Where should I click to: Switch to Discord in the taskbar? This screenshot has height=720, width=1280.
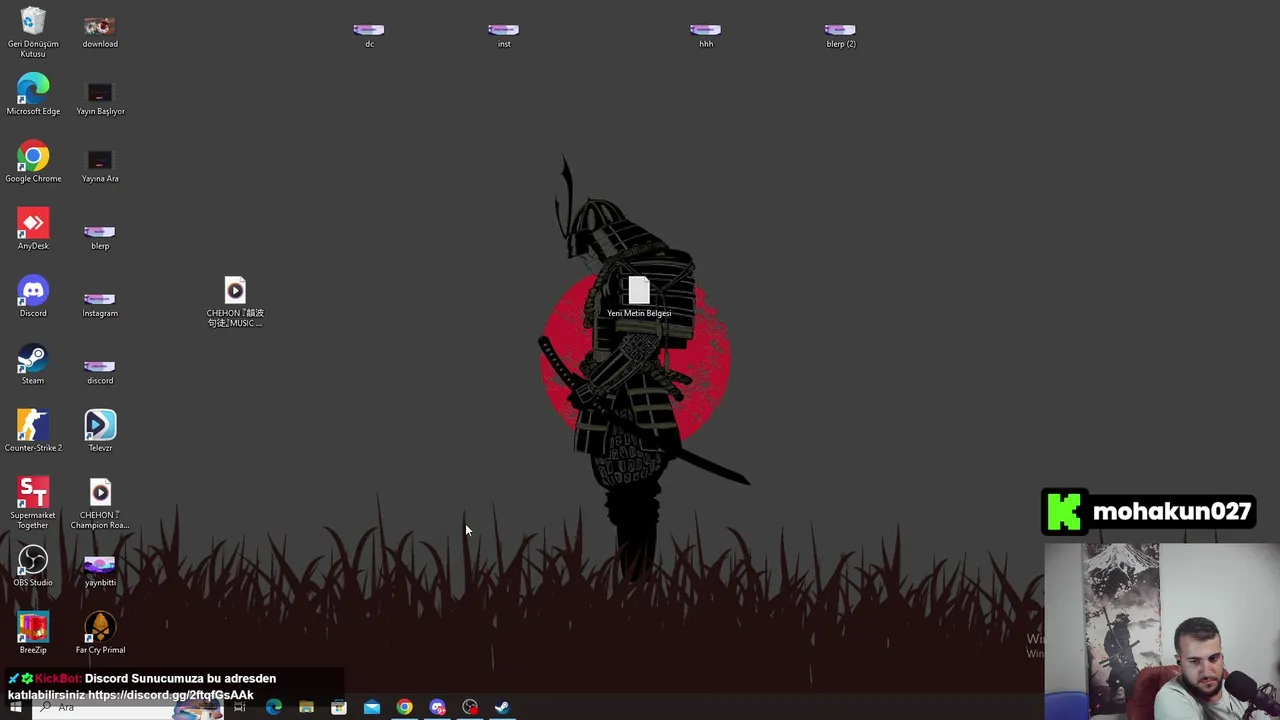437,708
